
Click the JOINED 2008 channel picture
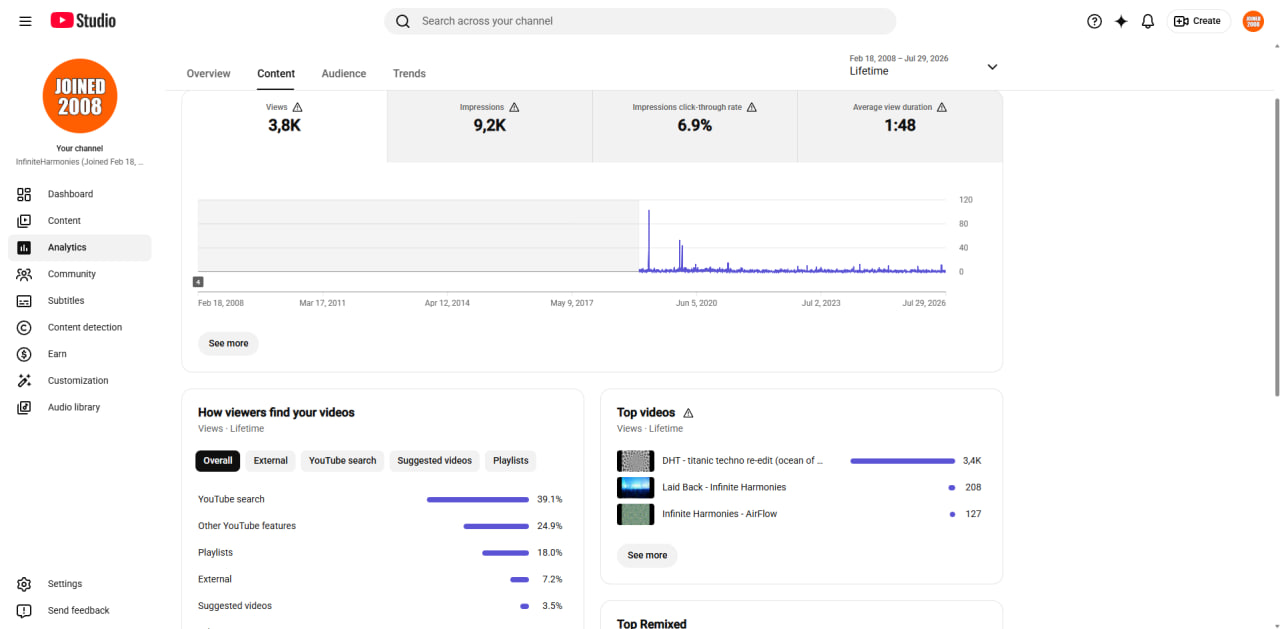[x=80, y=95]
